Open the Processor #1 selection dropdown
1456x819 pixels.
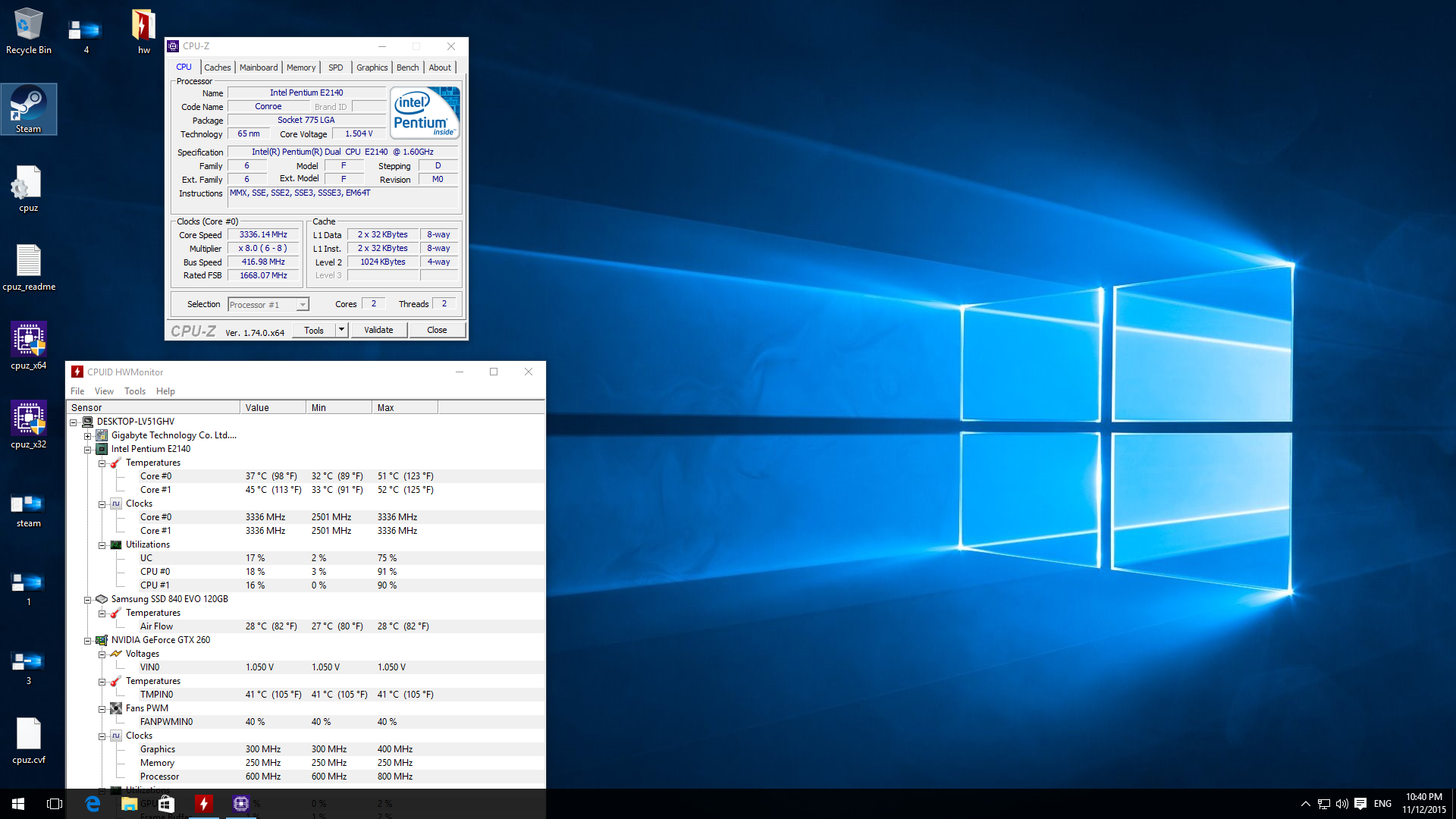pyautogui.click(x=303, y=305)
